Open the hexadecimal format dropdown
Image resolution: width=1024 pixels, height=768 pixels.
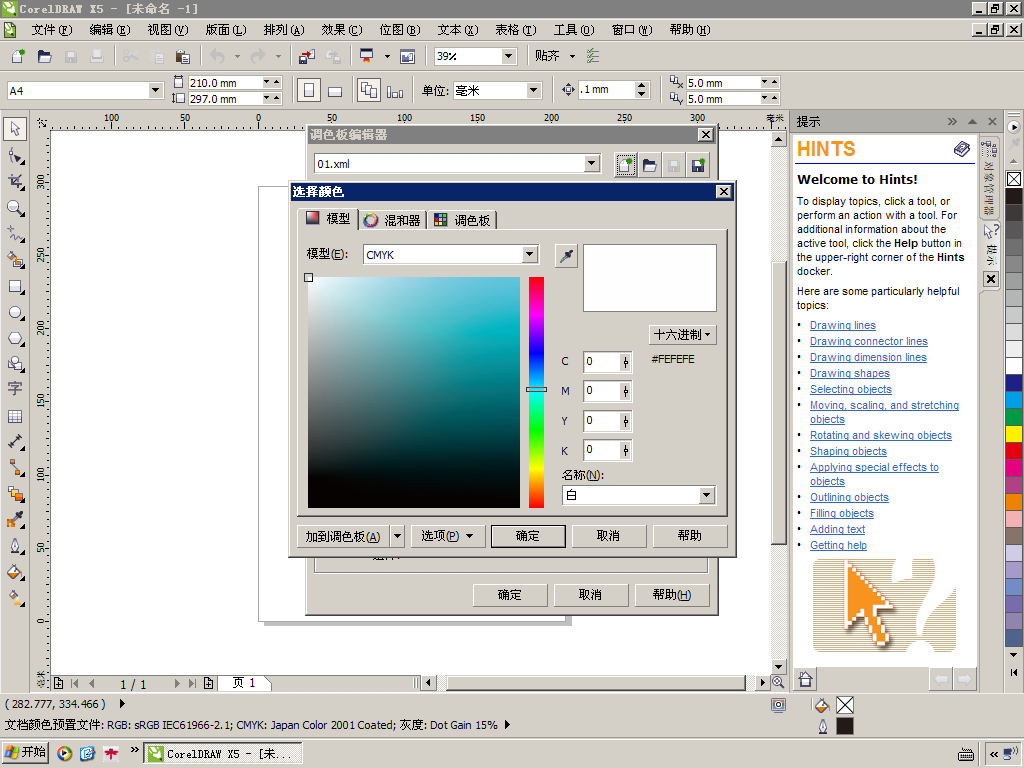[682, 334]
